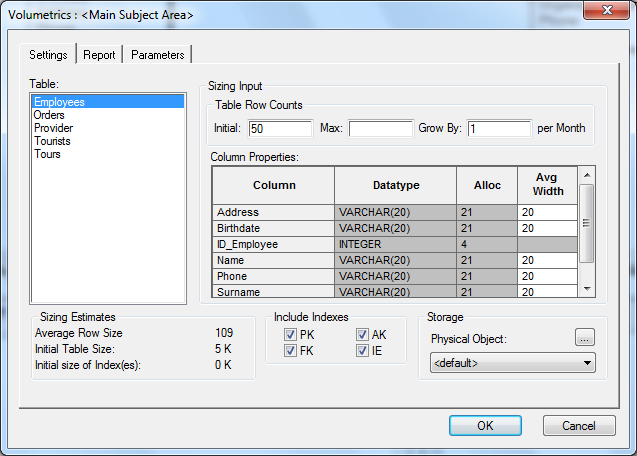Viewport: 637px width, 456px height.
Task: Close the Volumetrics dialog
Action: pos(607,10)
